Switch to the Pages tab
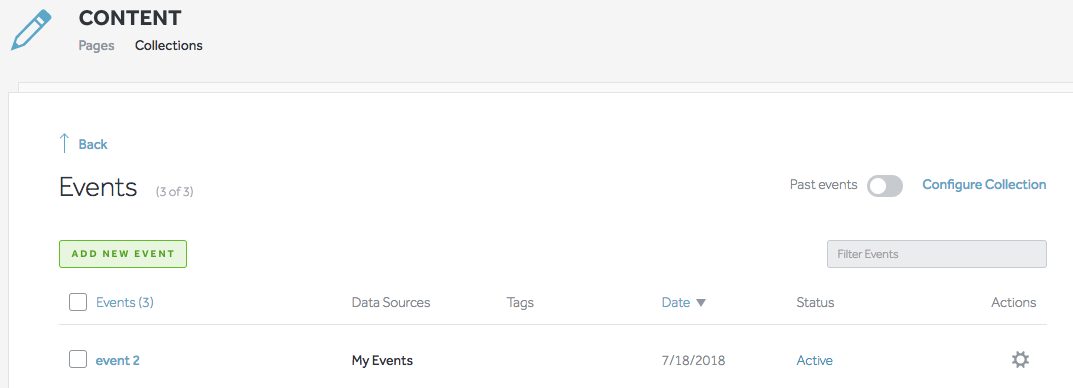The width and height of the screenshot is (1073, 388). [x=96, y=46]
